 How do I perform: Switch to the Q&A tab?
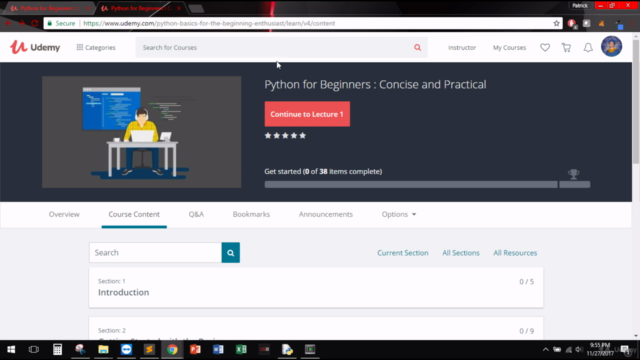[x=196, y=214]
